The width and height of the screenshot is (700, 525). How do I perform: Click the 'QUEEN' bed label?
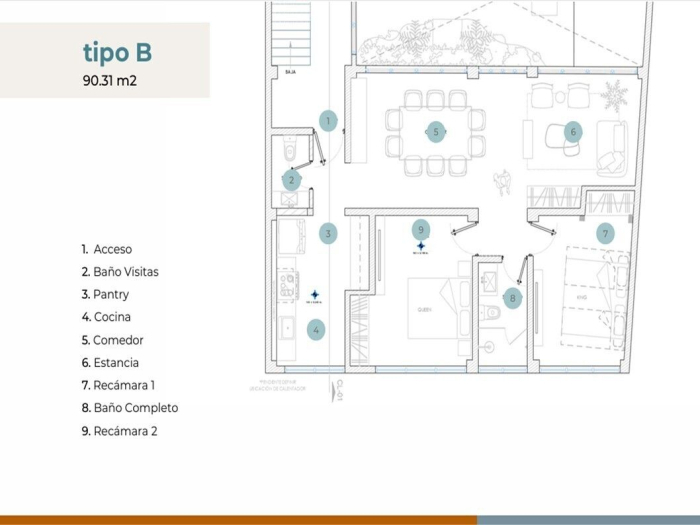point(424,309)
